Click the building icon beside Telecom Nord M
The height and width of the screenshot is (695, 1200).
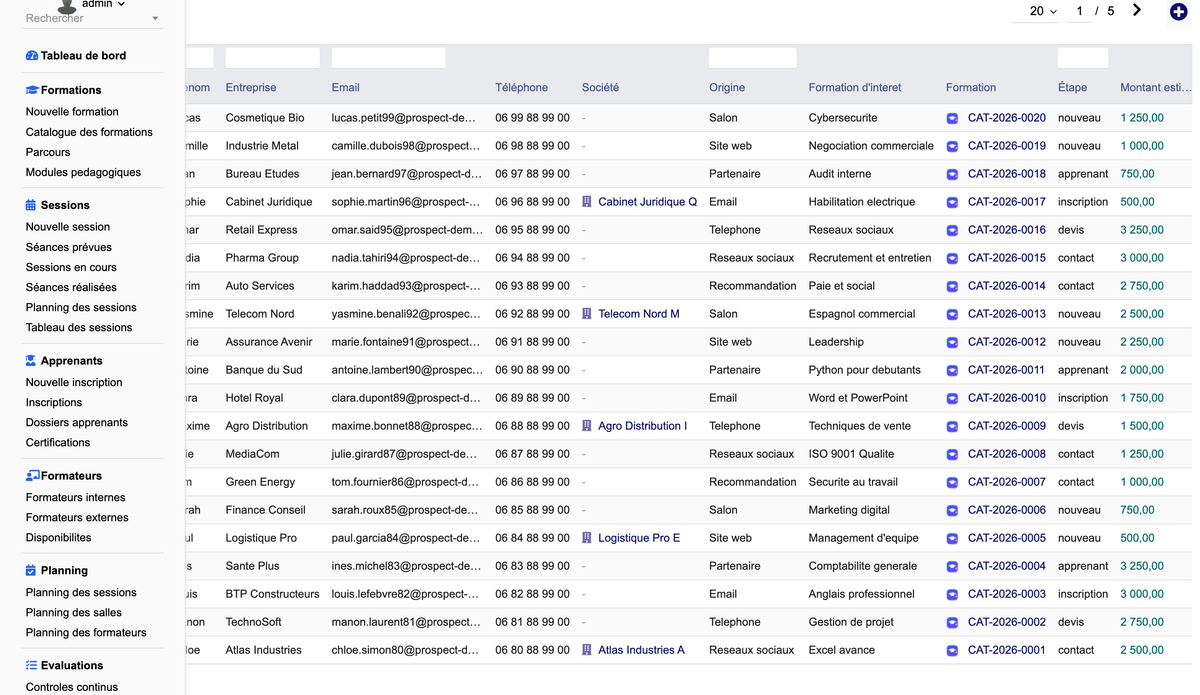587,314
